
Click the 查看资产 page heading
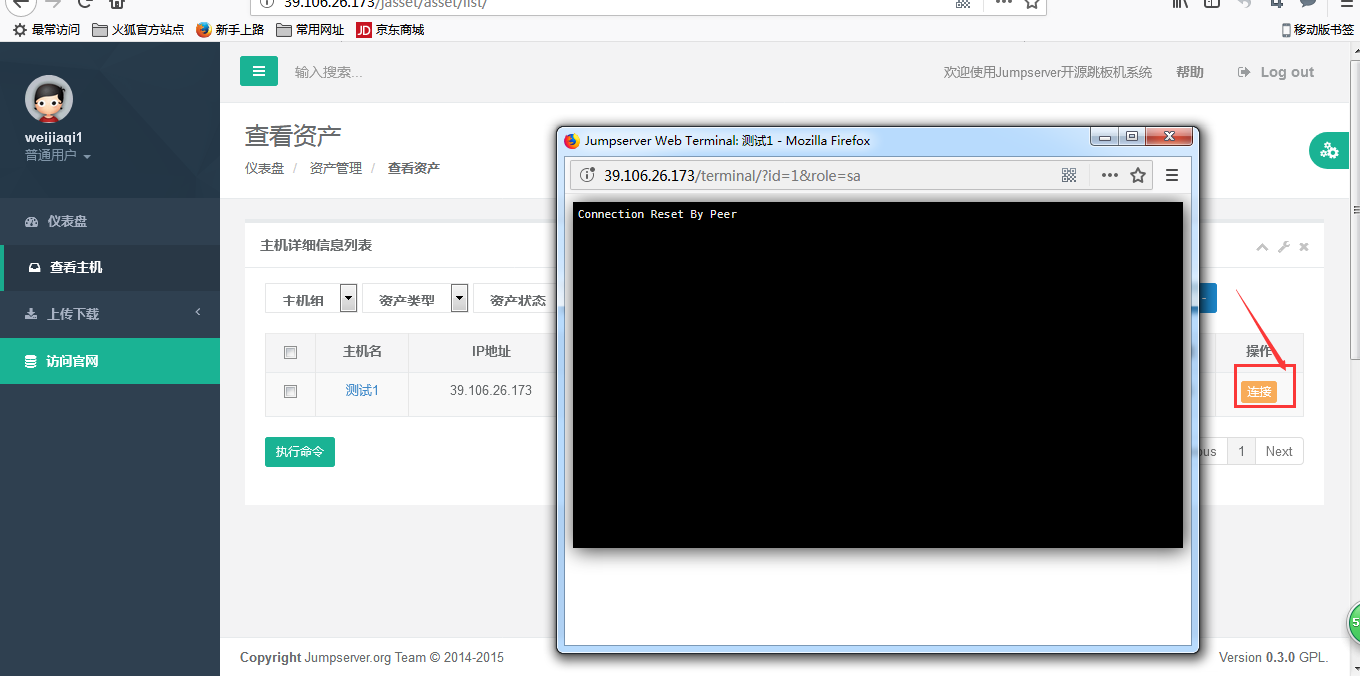coord(293,136)
